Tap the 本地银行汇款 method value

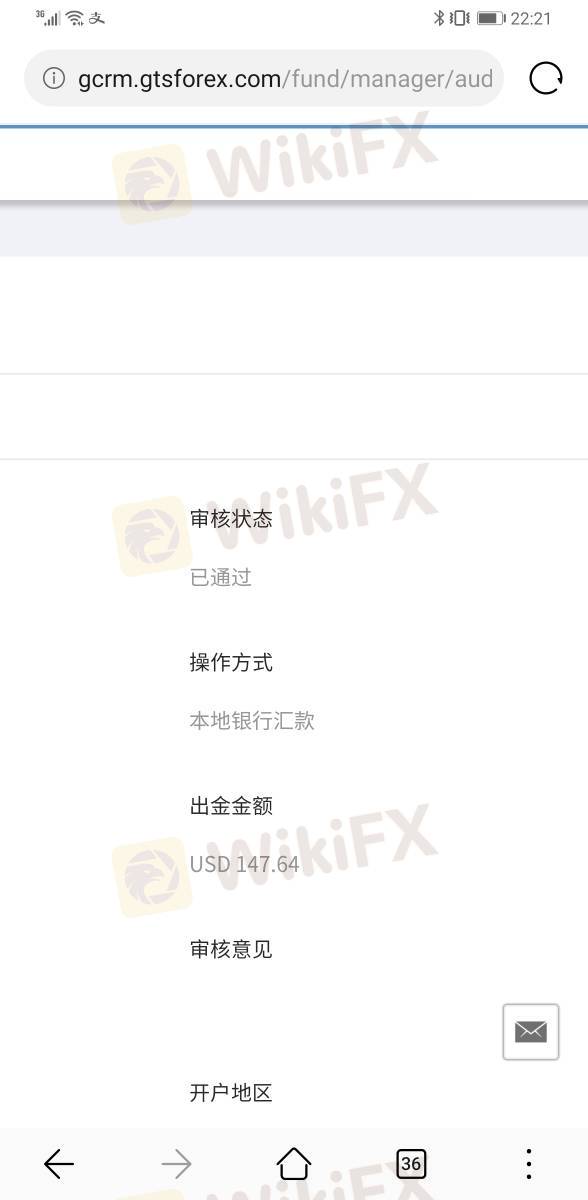252,720
